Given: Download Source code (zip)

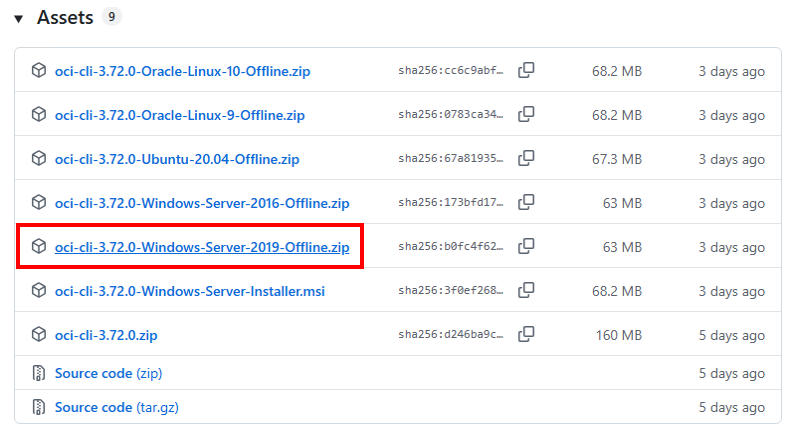Looking at the screenshot, I should click(108, 373).
